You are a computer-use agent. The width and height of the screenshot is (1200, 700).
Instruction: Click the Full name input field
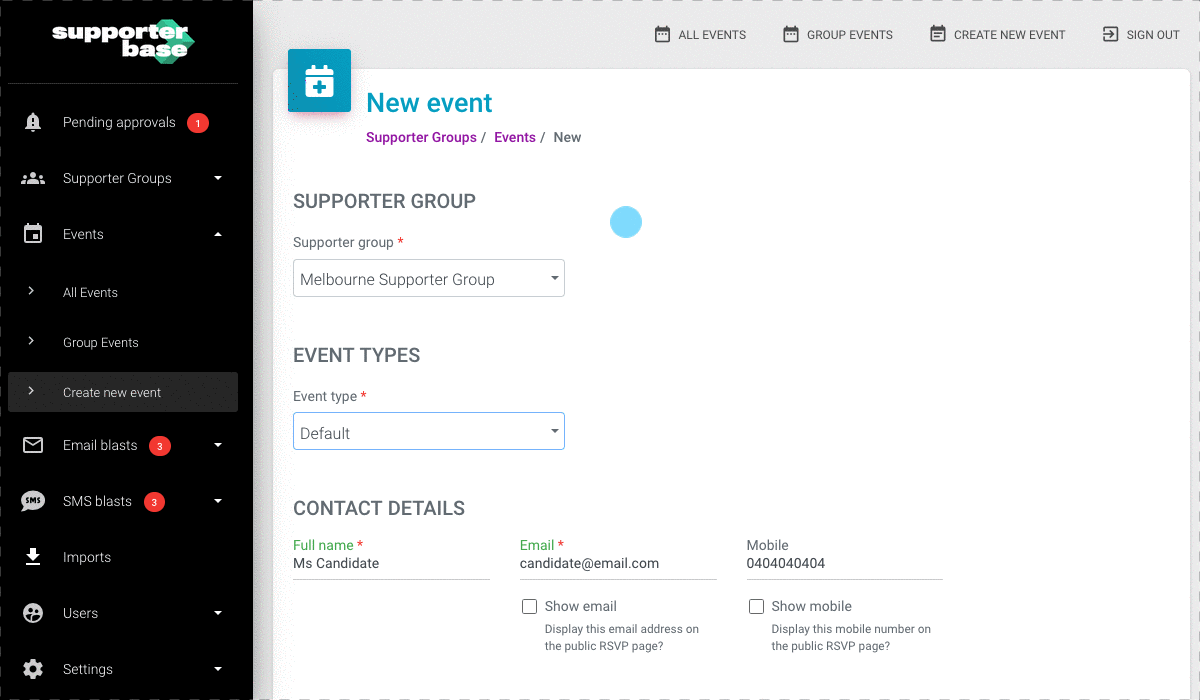click(391, 564)
